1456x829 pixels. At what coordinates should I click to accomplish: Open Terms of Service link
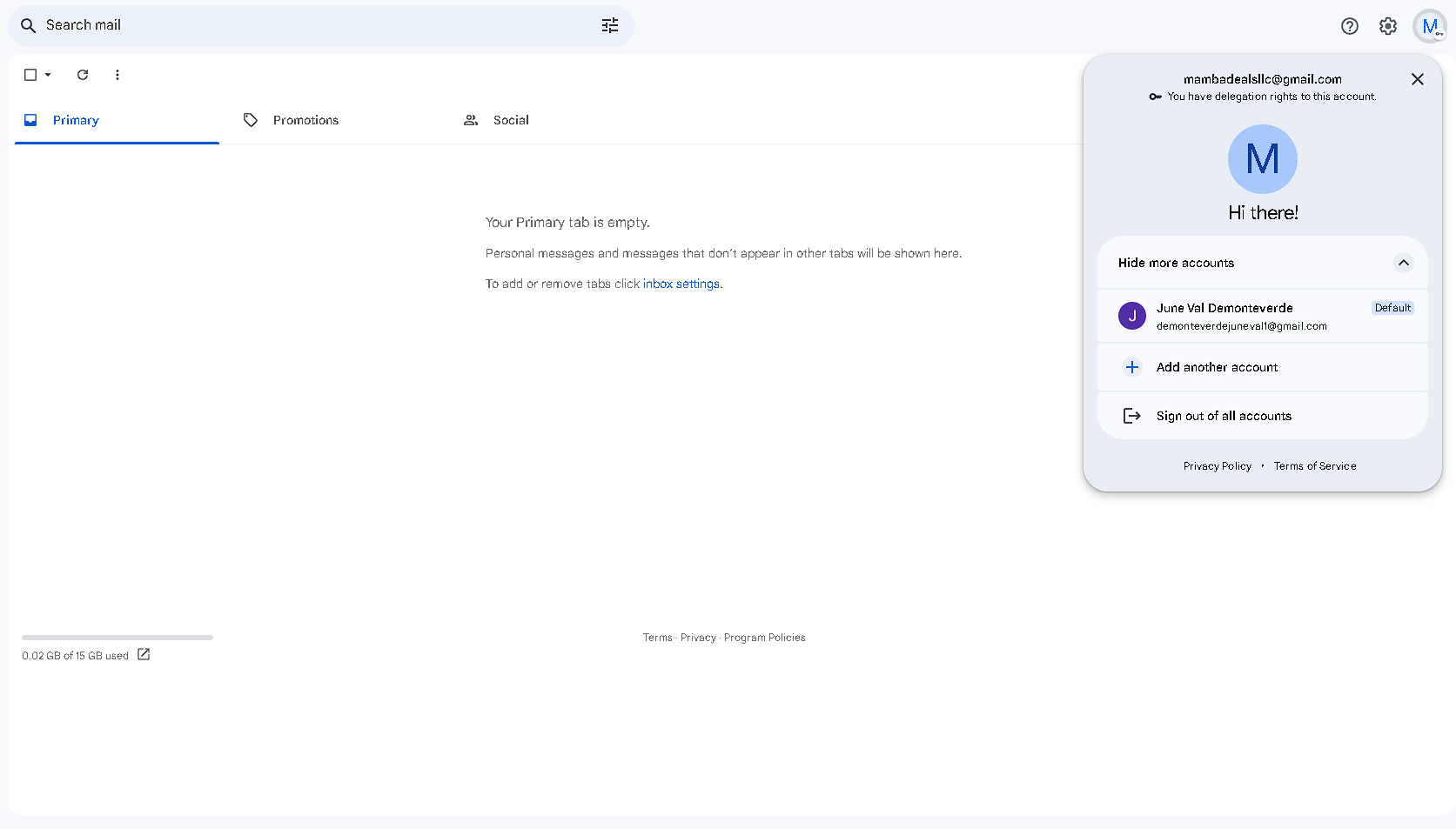tap(1315, 466)
